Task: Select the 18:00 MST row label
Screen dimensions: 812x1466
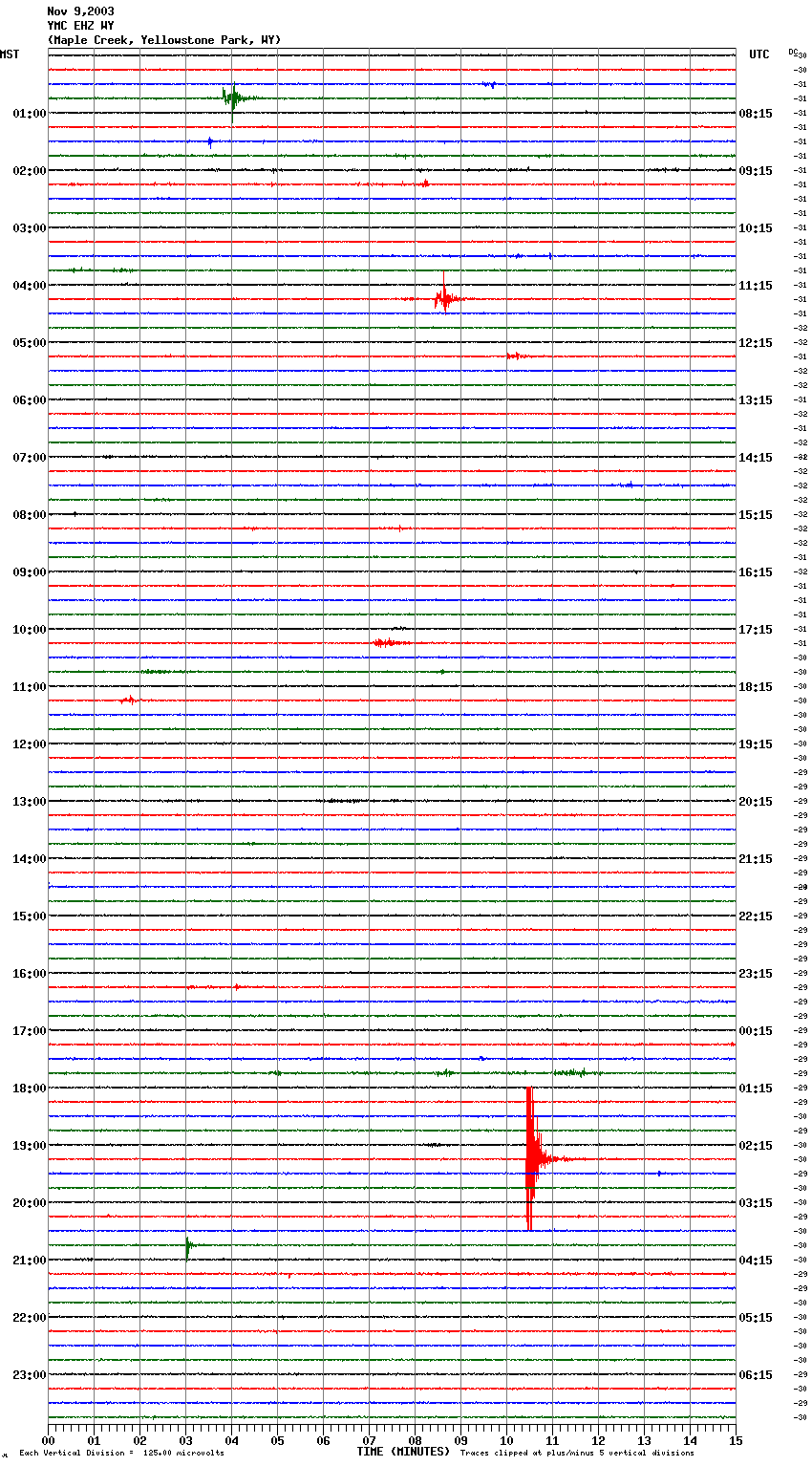Action: coord(30,1089)
